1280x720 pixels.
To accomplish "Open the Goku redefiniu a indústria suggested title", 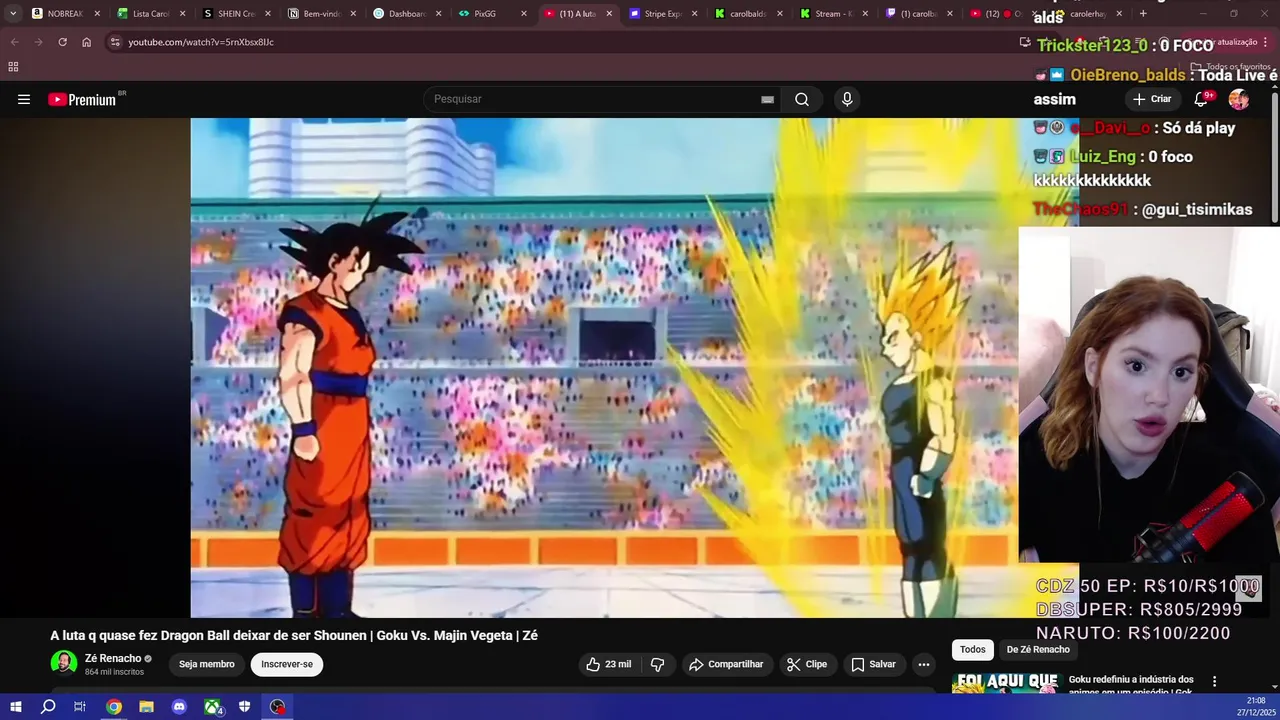I will tap(1131, 684).
